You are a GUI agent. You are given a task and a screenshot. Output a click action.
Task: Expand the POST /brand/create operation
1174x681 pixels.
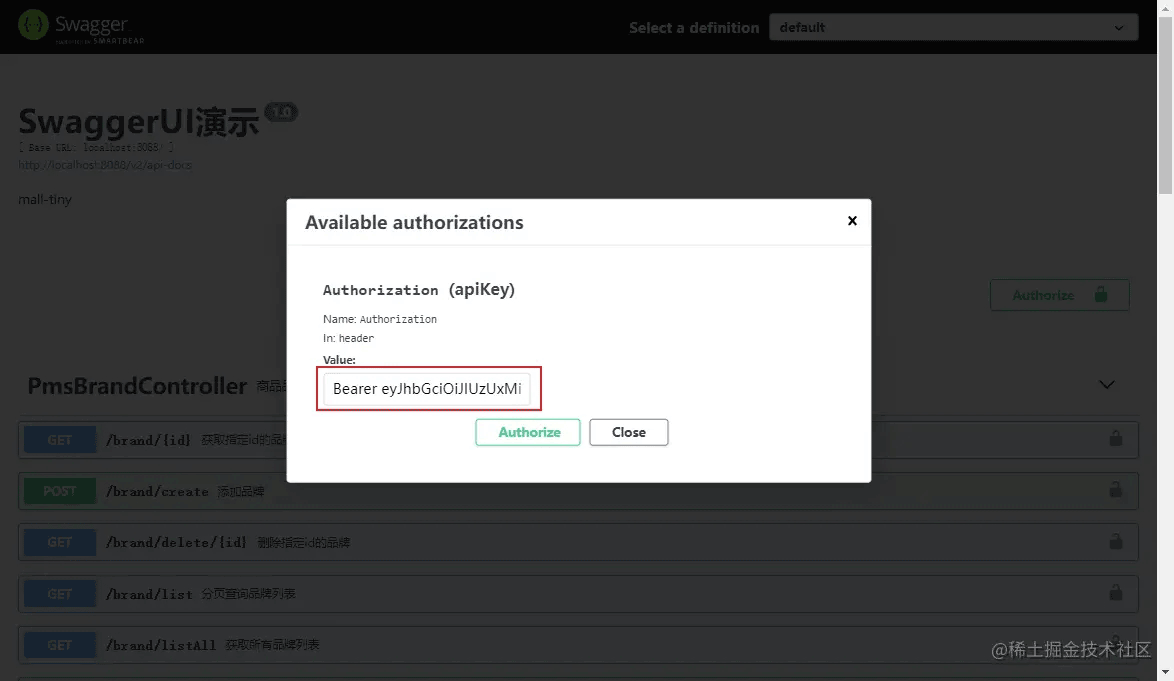pyautogui.click(x=578, y=491)
